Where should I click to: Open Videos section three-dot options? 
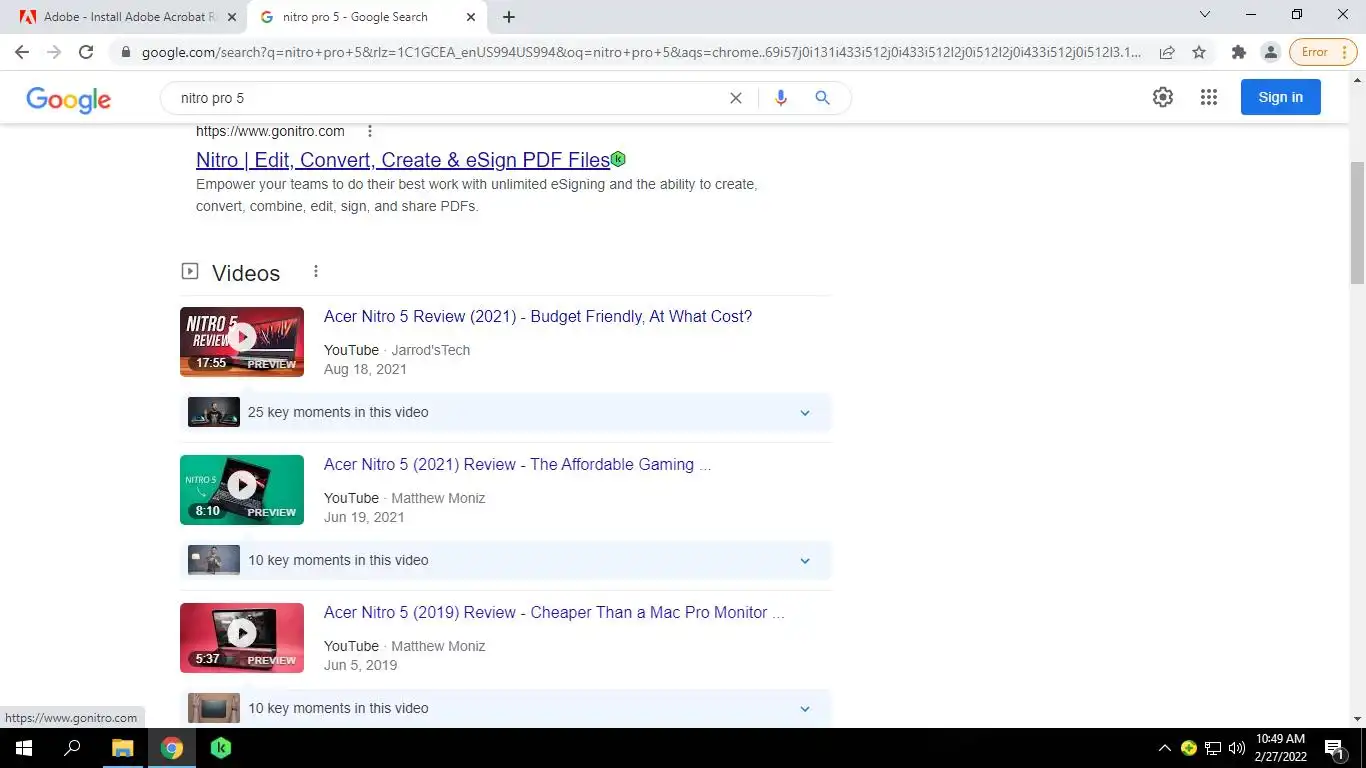click(x=316, y=272)
